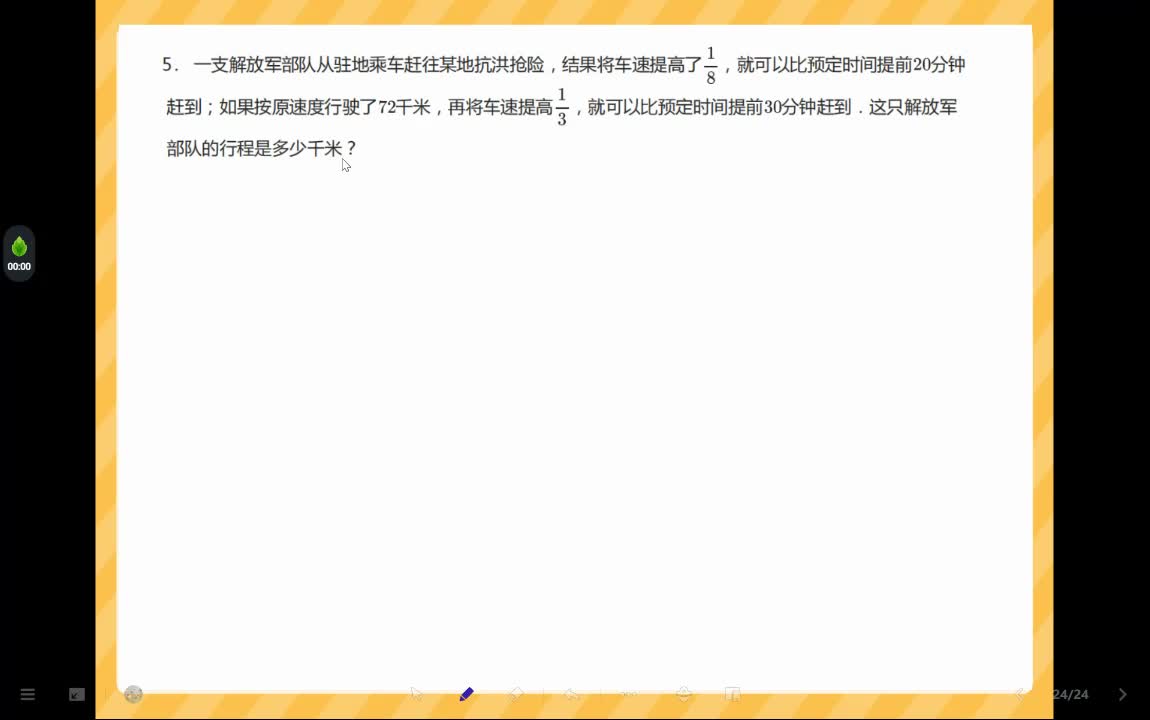The width and height of the screenshot is (1150, 720).
Task: Click the text 部队的行程是多少千米
Action: (x=254, y=149)
